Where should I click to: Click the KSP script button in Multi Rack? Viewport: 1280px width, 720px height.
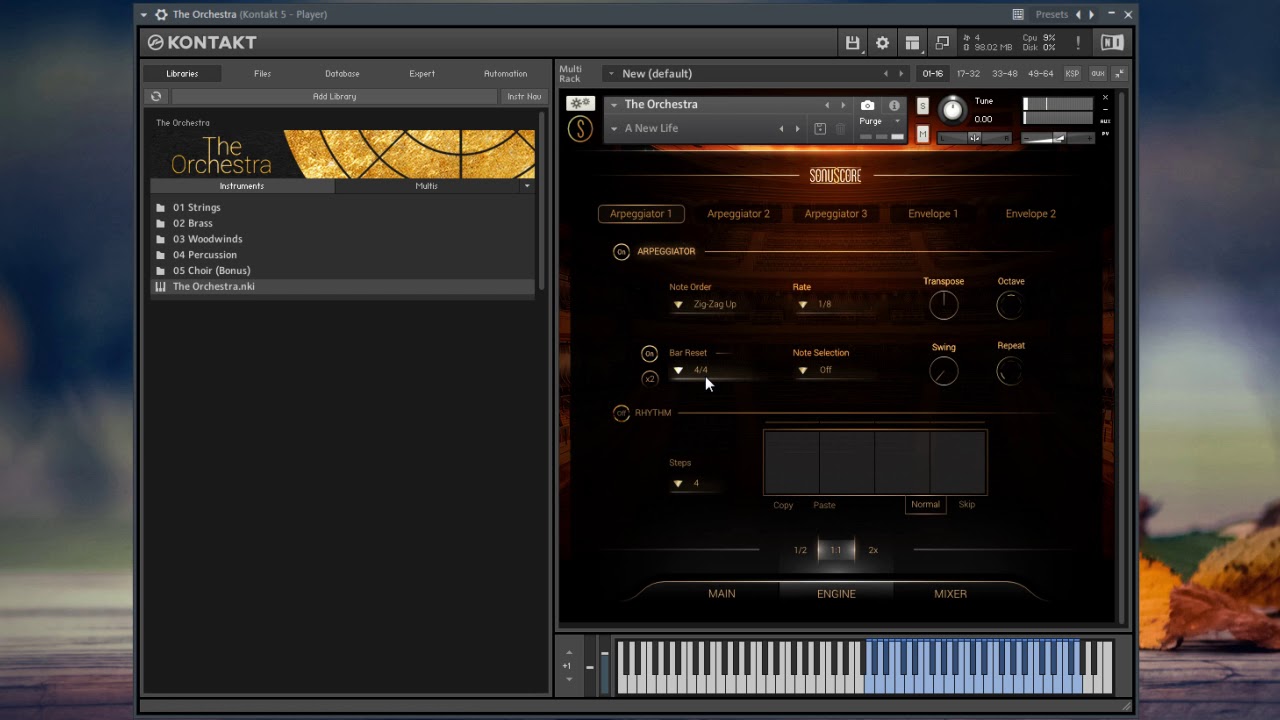(1072, 74)
